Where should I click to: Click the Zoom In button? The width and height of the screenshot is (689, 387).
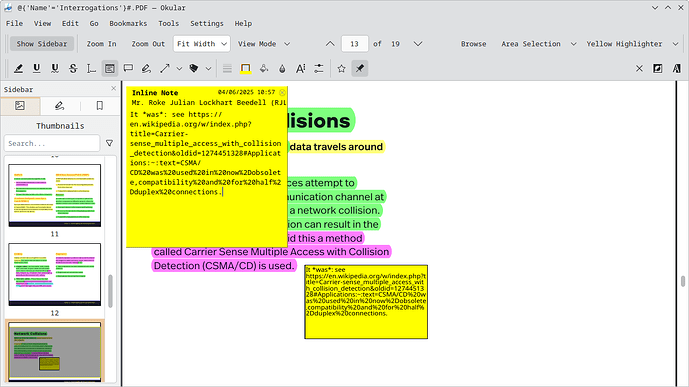[x=102, y=44]
